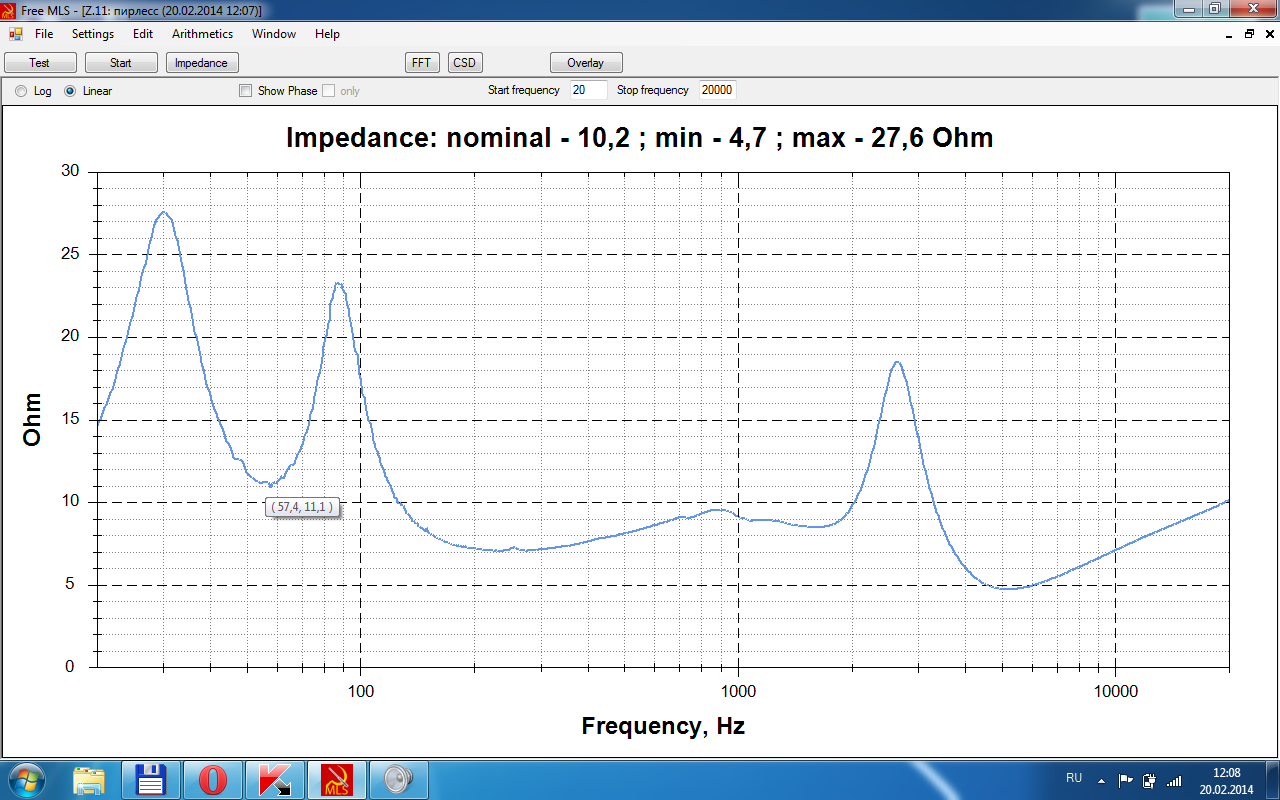
Task: Focus the Stop frequency input field
Action: 718,90
